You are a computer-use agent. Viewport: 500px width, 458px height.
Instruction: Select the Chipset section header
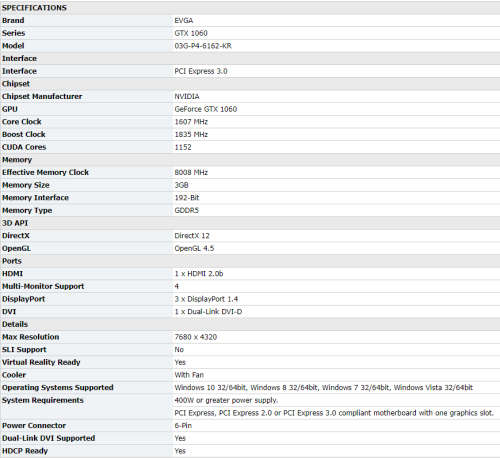click(16, 84)
